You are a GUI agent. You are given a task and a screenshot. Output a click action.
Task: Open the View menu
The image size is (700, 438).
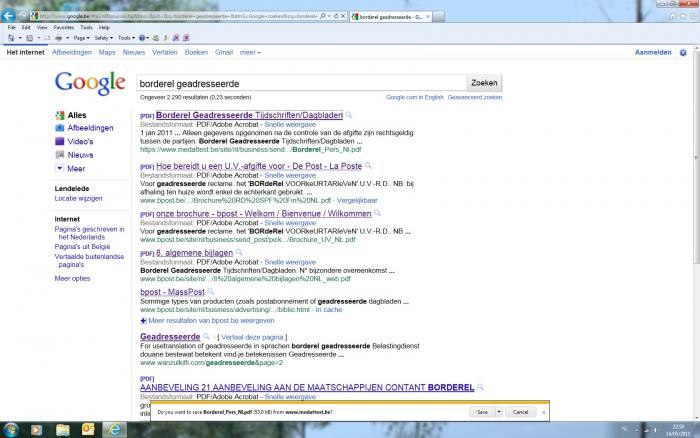(42, 27)
